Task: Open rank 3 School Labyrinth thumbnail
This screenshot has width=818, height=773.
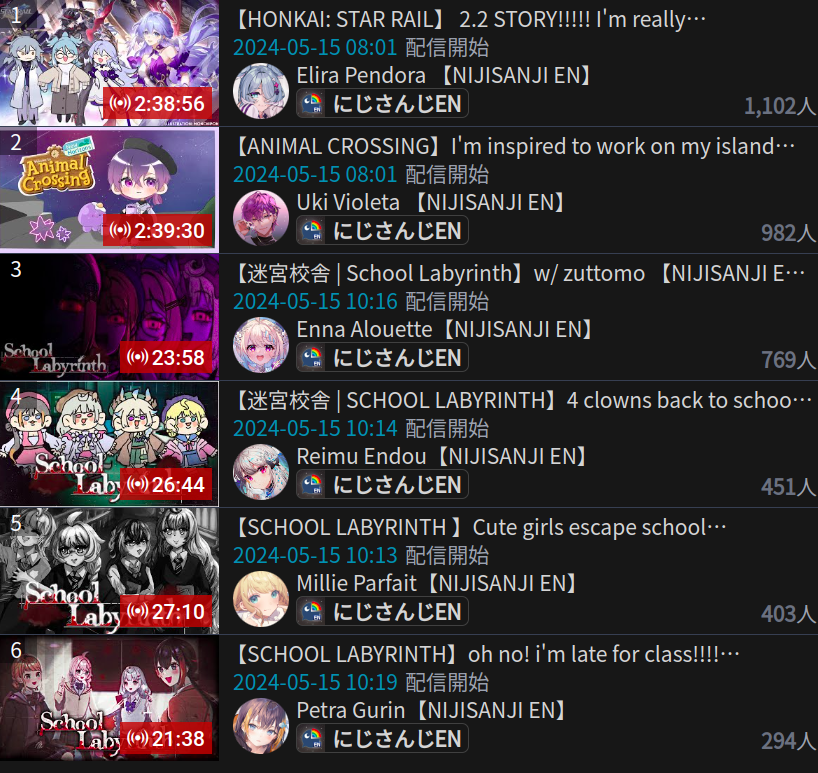Action: [110, 317]
